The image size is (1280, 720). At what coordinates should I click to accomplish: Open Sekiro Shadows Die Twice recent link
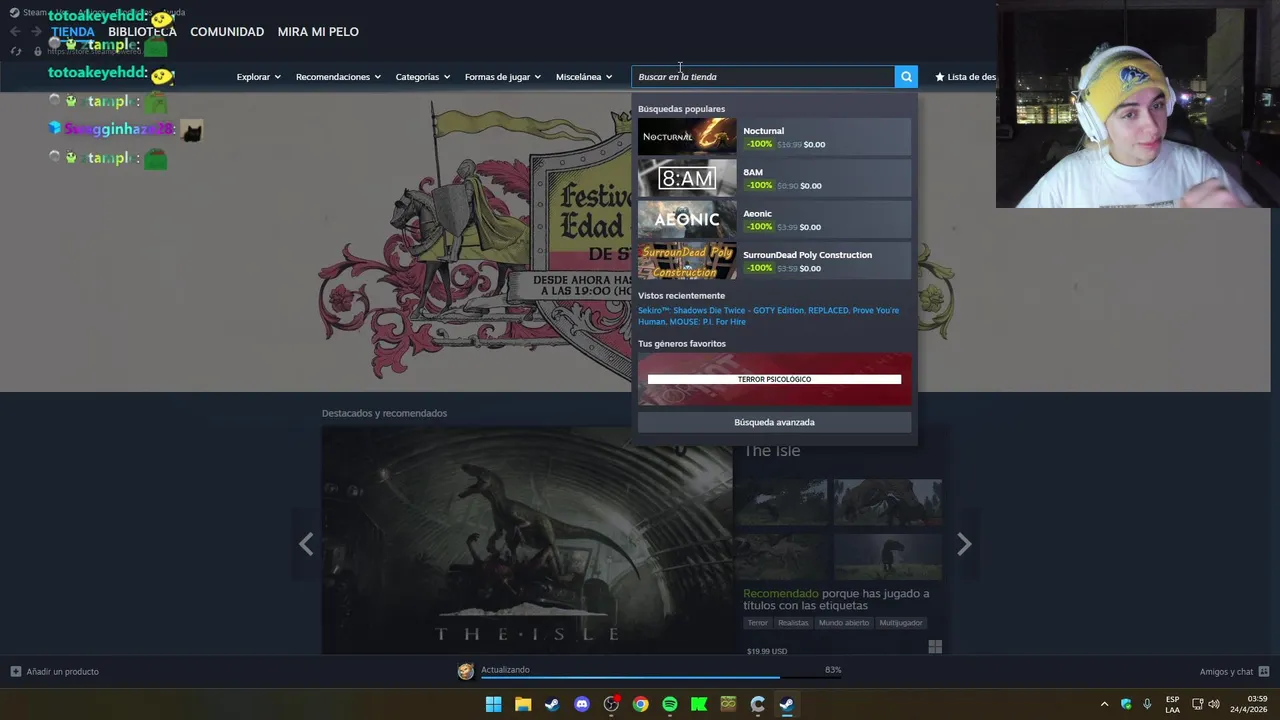pos(720,310)
